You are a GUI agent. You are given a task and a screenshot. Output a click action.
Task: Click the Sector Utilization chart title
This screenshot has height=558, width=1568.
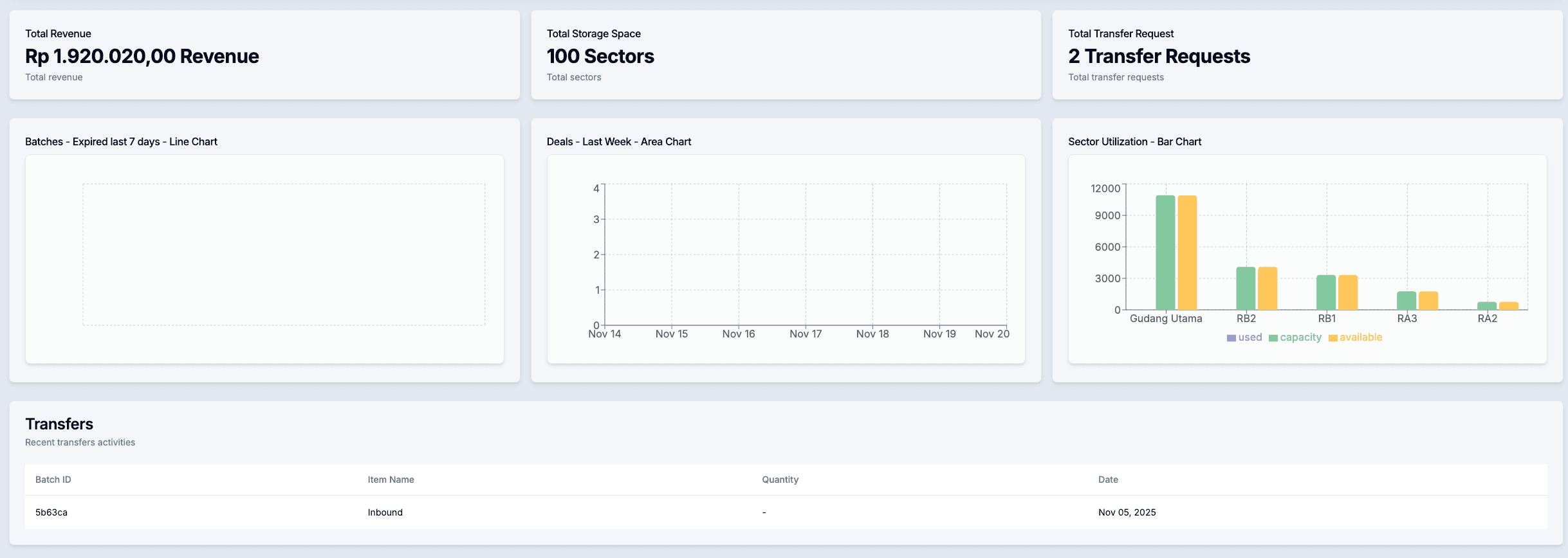click(x=1134, y=141)
